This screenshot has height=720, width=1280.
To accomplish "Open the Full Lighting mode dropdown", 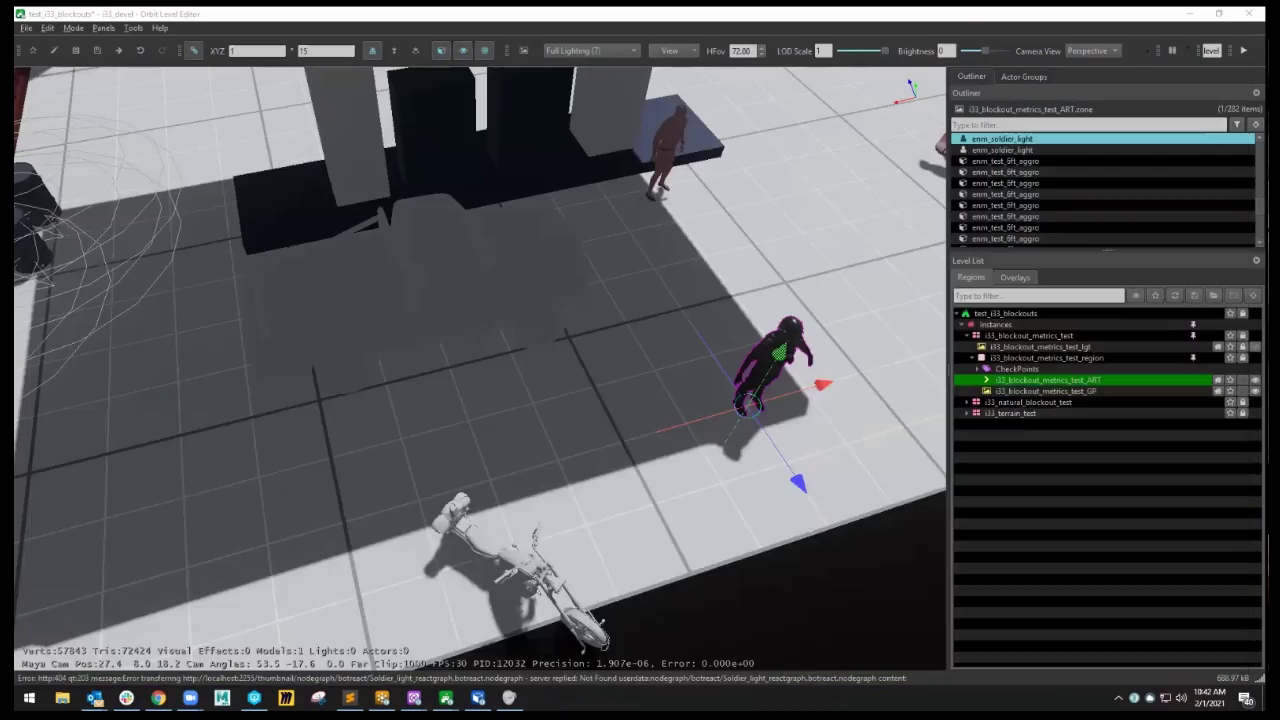I will tap(591, 51).
